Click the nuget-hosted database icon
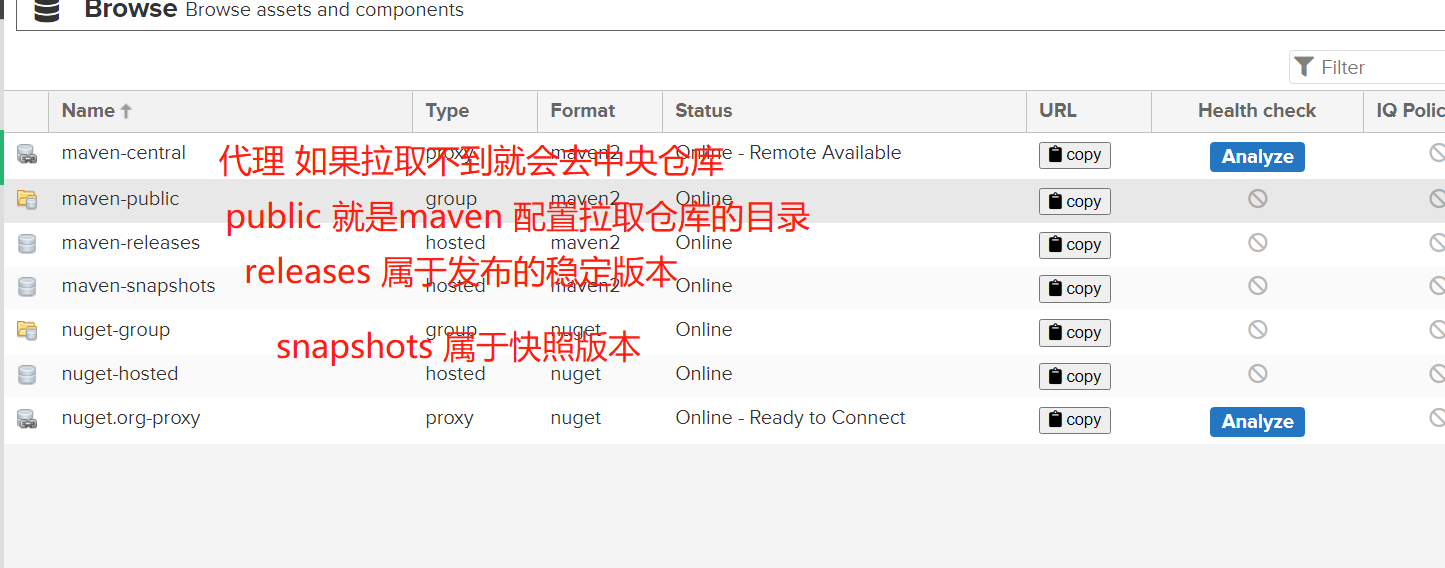Viewport: 1445px width, 568px height. (27, 374)
